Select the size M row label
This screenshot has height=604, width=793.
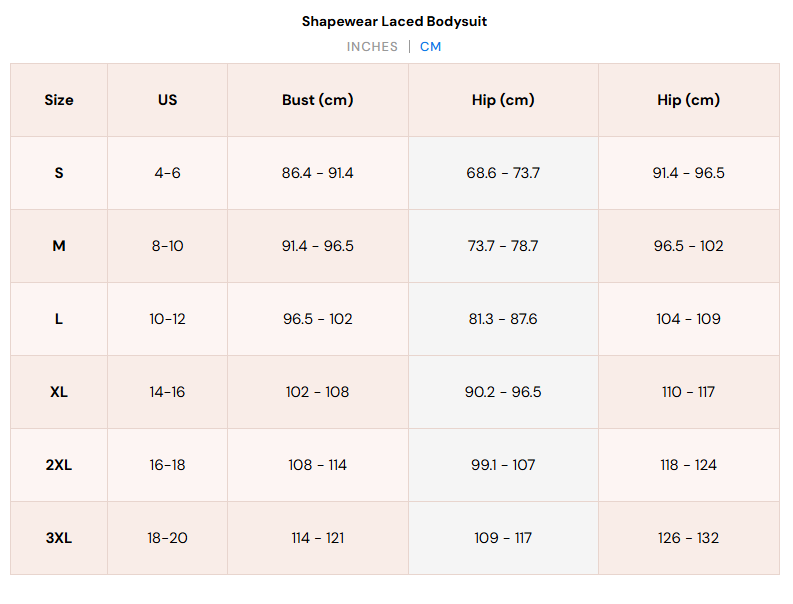[x=59, y=246]
